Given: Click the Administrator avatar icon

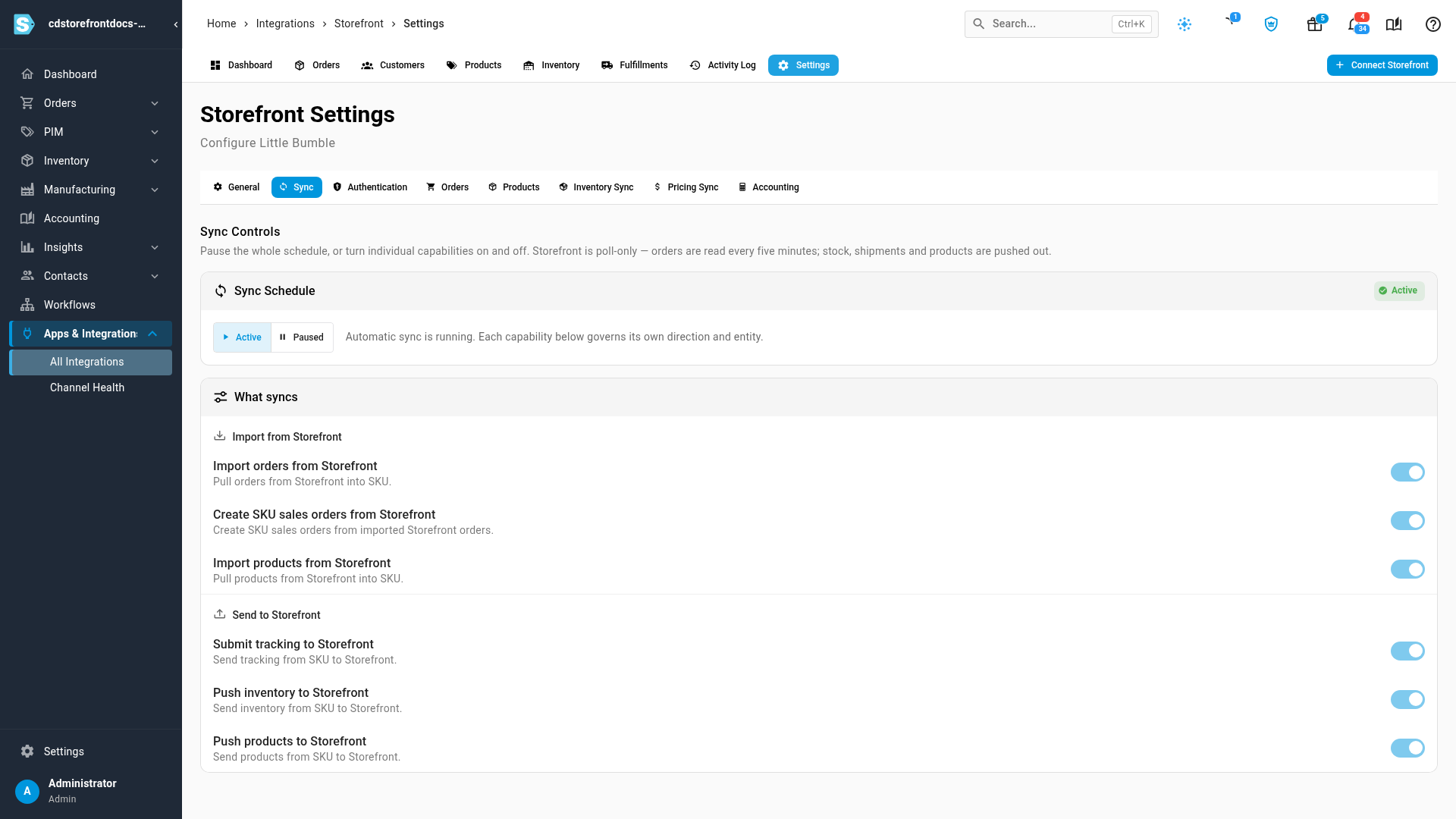Looking at the screenshot, I should 27,791.
